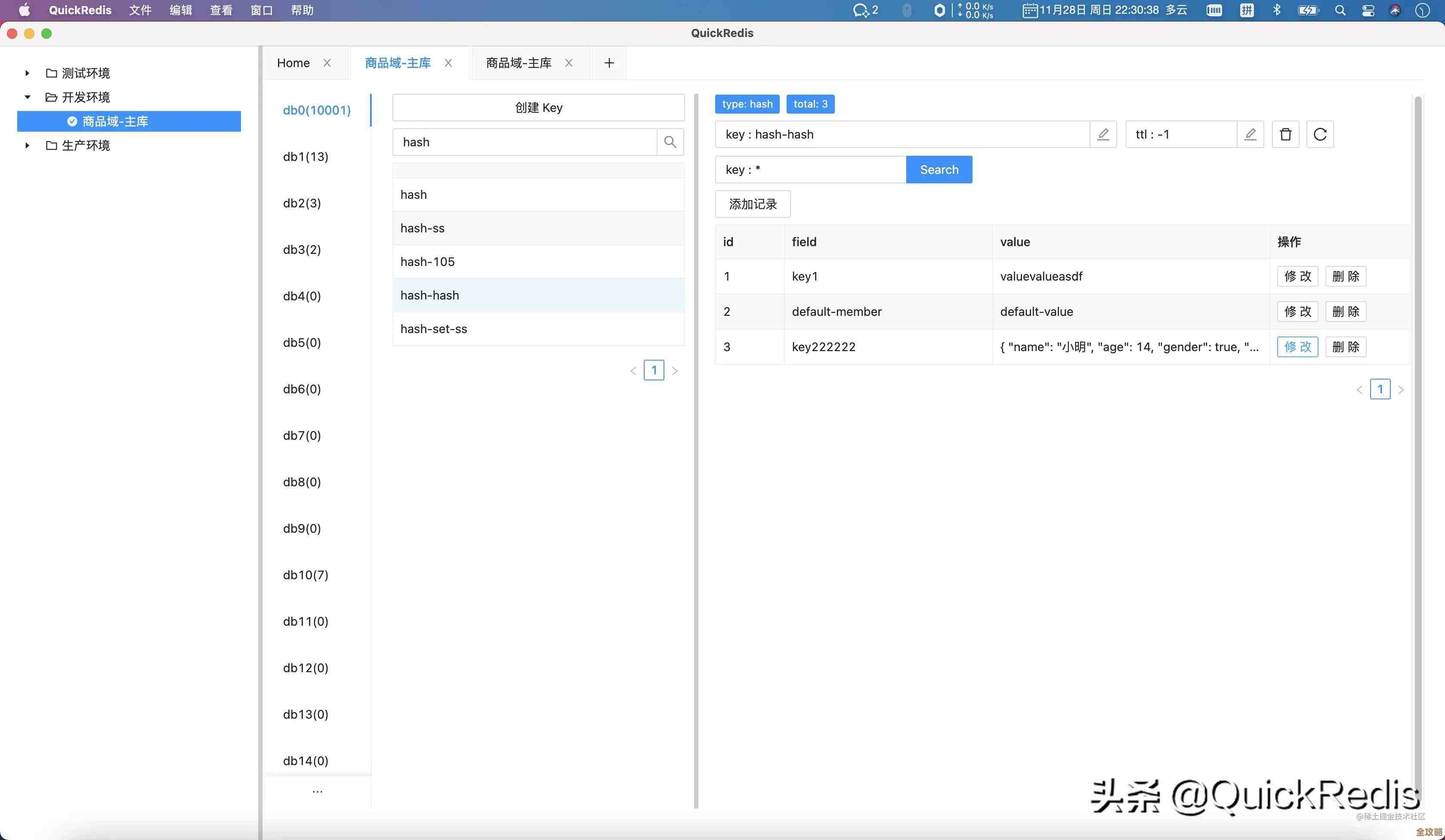Viewport: 1445px width, 840px height.
Task: Click the ttl edit pencil icon
Action: pos(1250,134)
